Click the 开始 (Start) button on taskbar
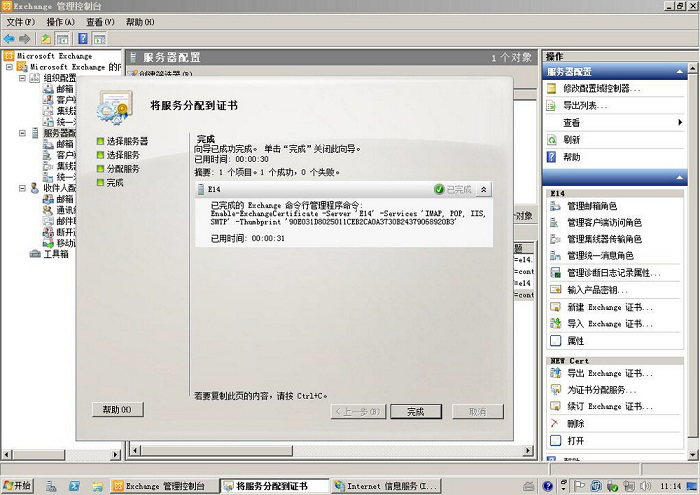The image size is (700, 495). 18,486
